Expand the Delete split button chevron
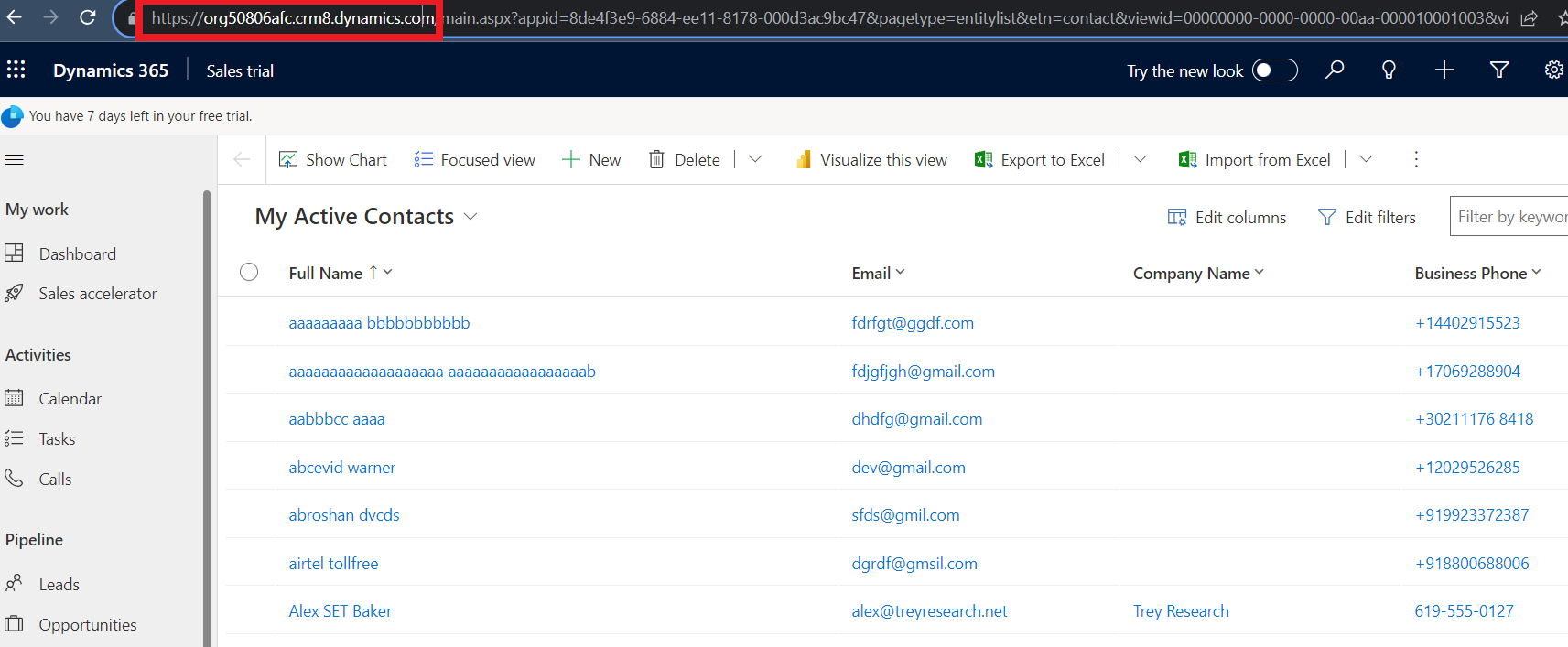This screenshot has height=647, width=1568. coord(755,159)
